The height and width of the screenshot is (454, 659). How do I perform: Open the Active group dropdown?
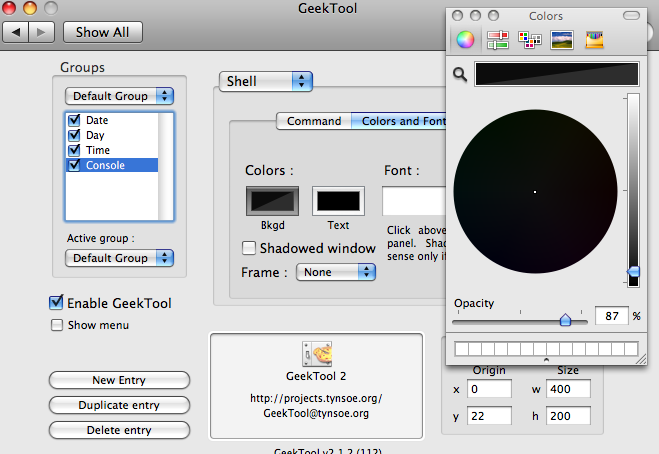[x=119, y=258]
